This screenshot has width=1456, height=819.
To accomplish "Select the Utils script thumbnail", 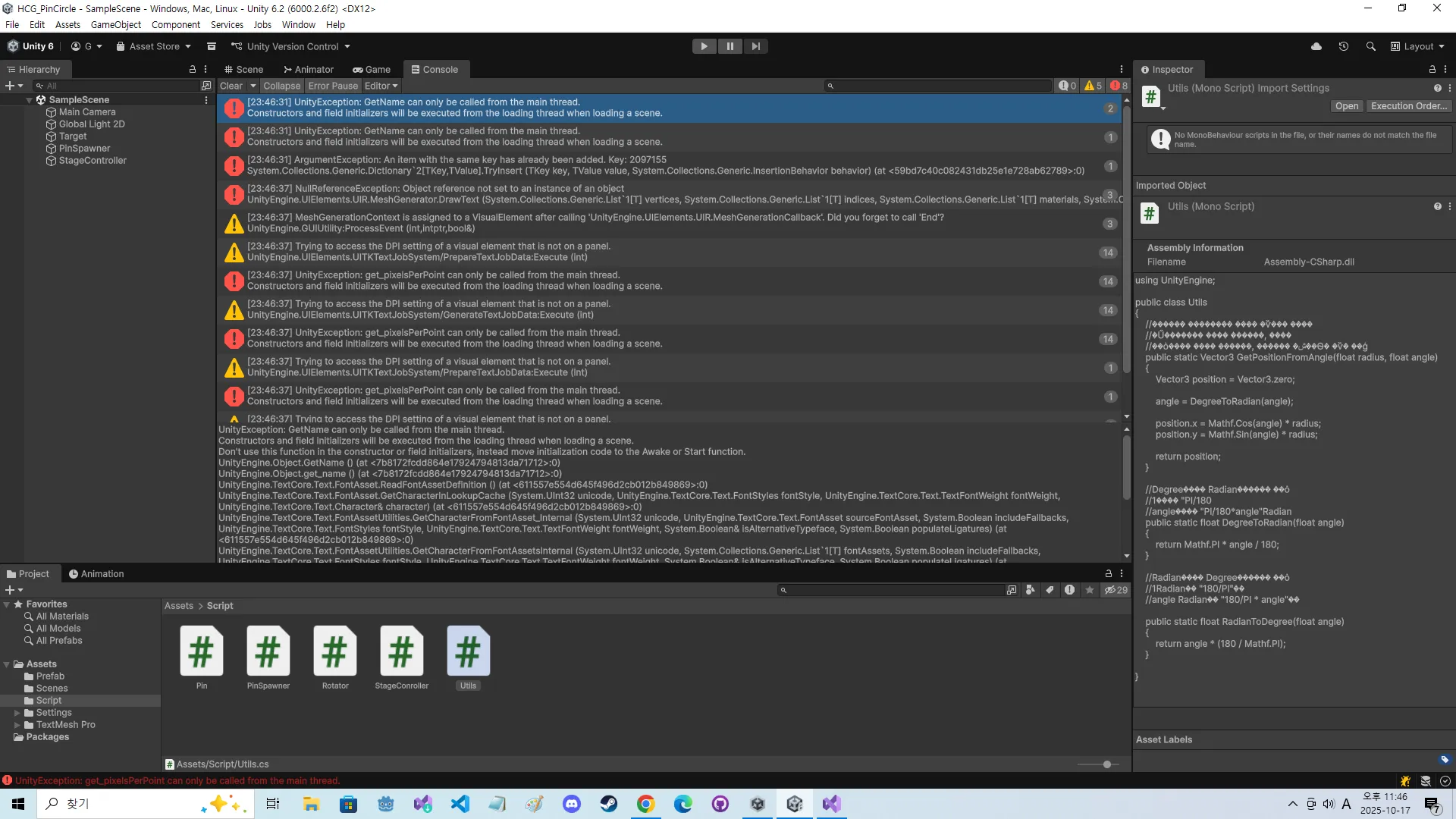I will [468, 651].
